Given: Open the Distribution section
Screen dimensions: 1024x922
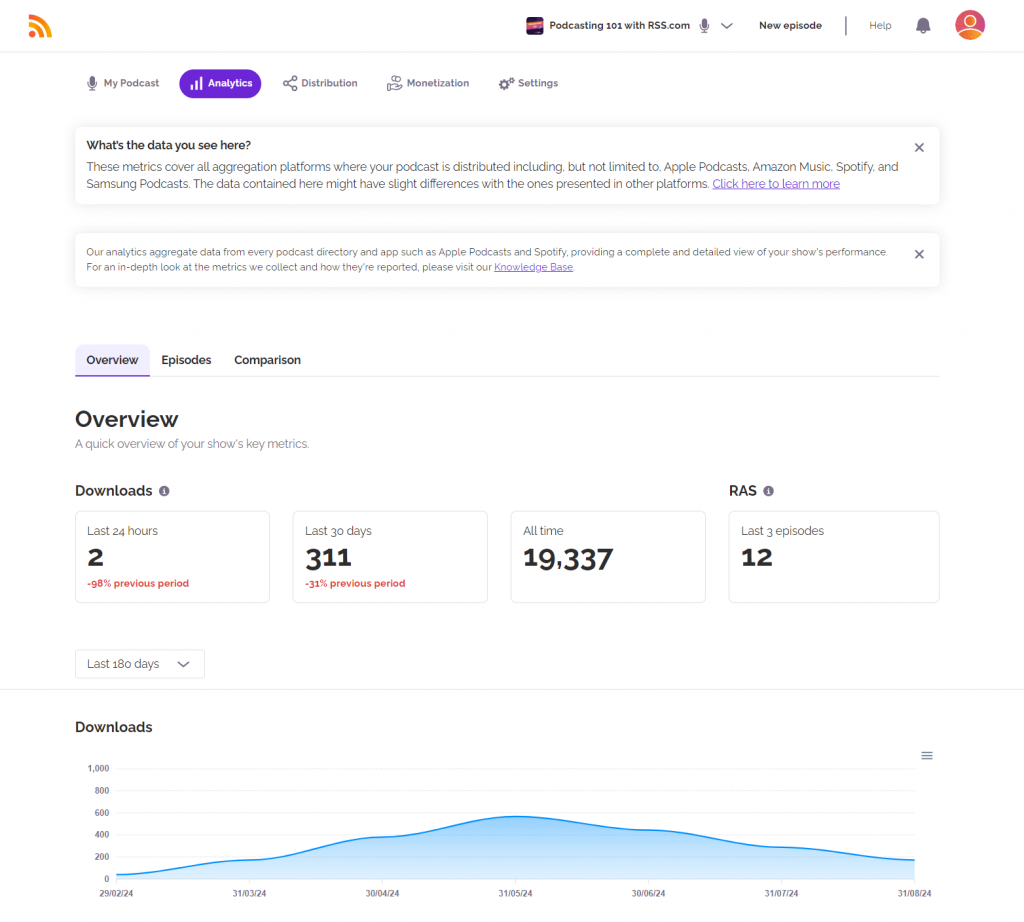Looking at the screenshot, I should tap(320, 84).
